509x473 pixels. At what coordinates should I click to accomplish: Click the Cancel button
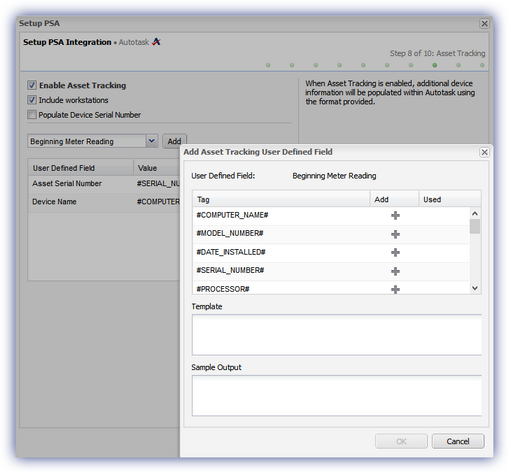[458, 441]
